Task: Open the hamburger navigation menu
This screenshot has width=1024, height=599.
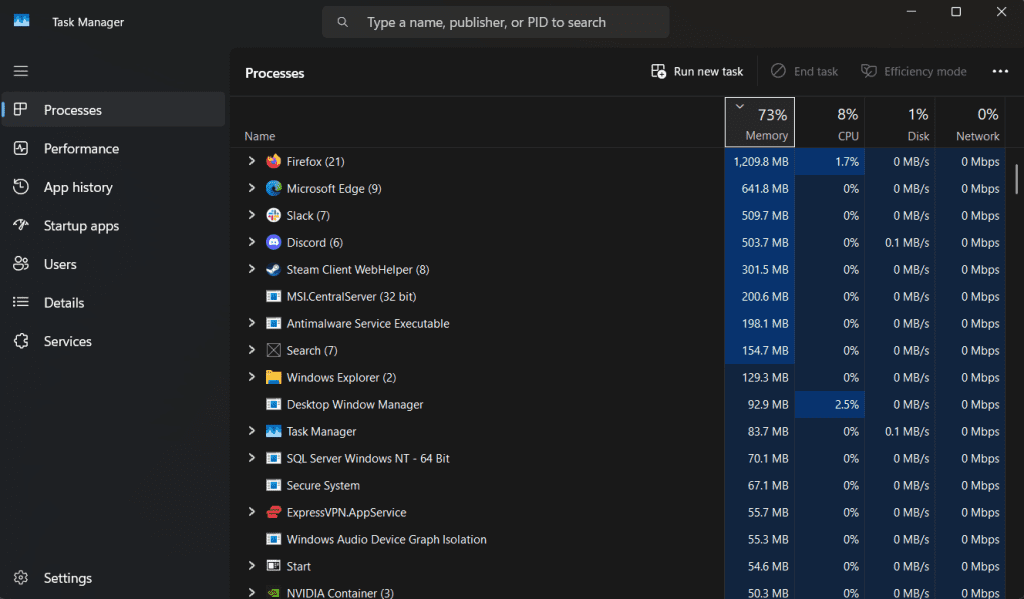Action: [x=20, y=71]
